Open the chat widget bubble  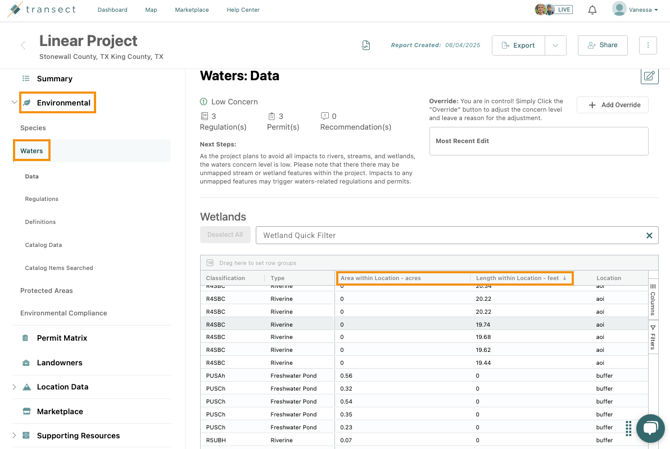tap(650, 428)
